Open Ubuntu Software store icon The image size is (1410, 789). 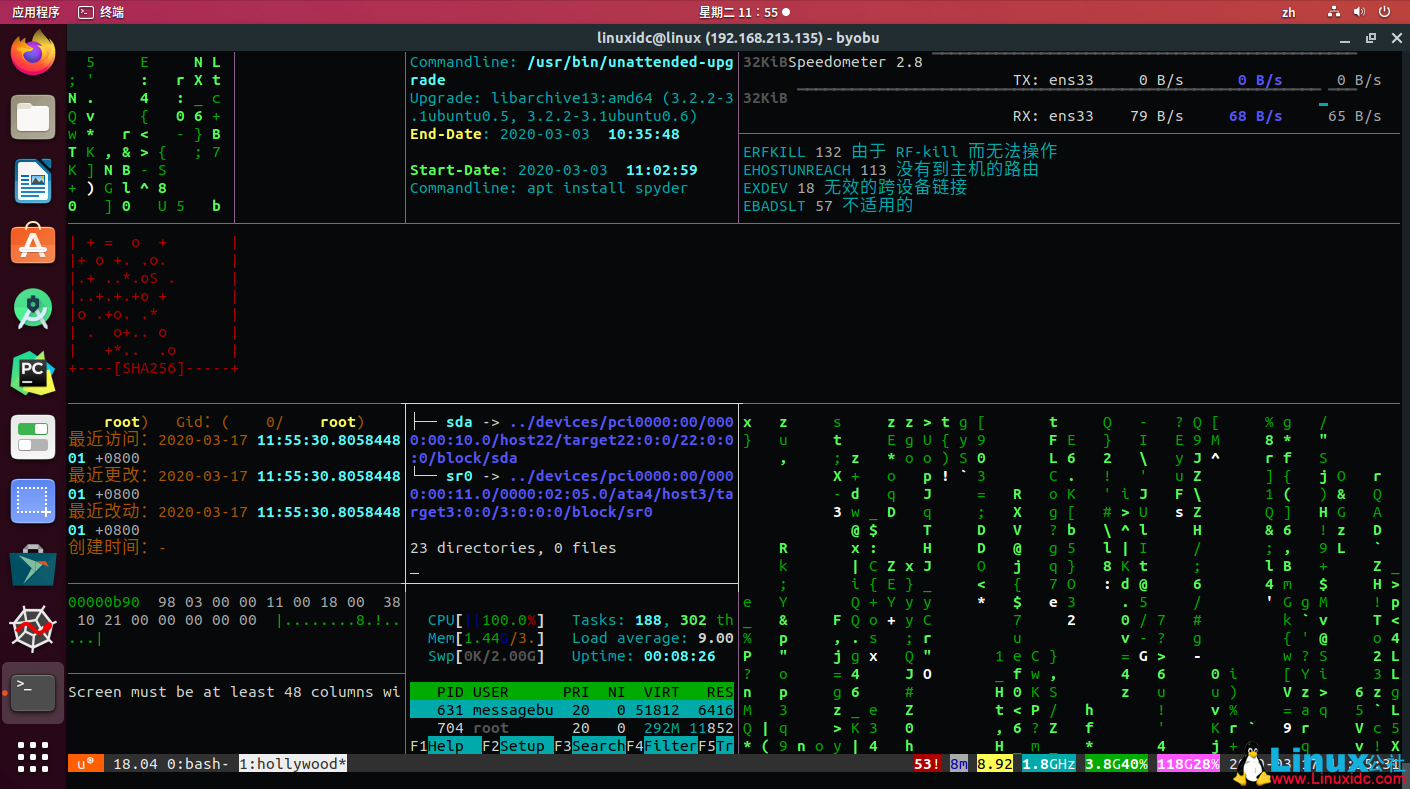click(33, 245)
